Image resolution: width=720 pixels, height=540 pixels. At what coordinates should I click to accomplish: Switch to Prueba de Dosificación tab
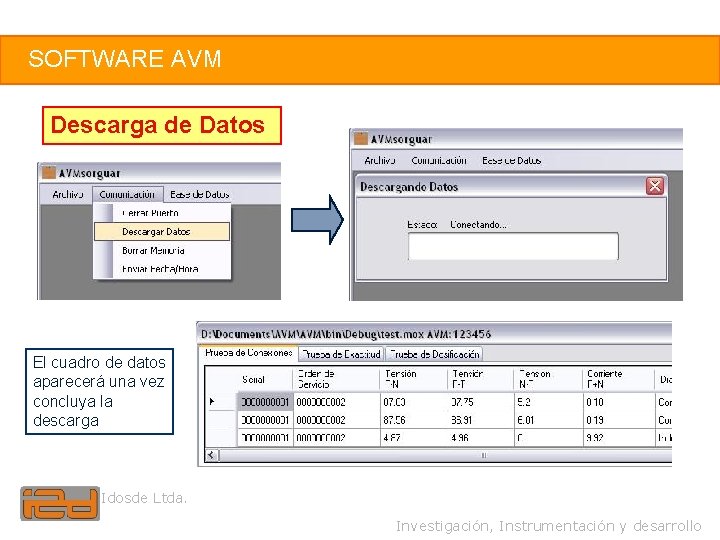click(434, 354)
